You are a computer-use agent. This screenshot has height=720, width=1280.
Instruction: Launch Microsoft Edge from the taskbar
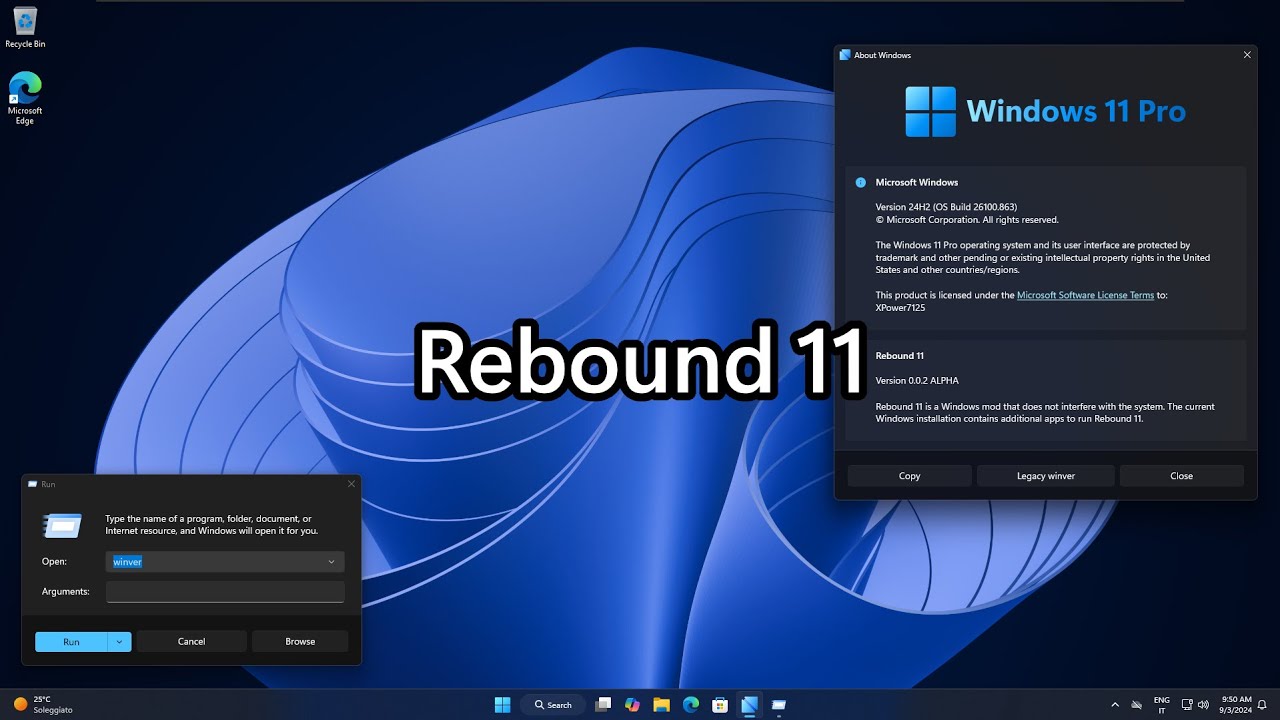coord(690,704)
